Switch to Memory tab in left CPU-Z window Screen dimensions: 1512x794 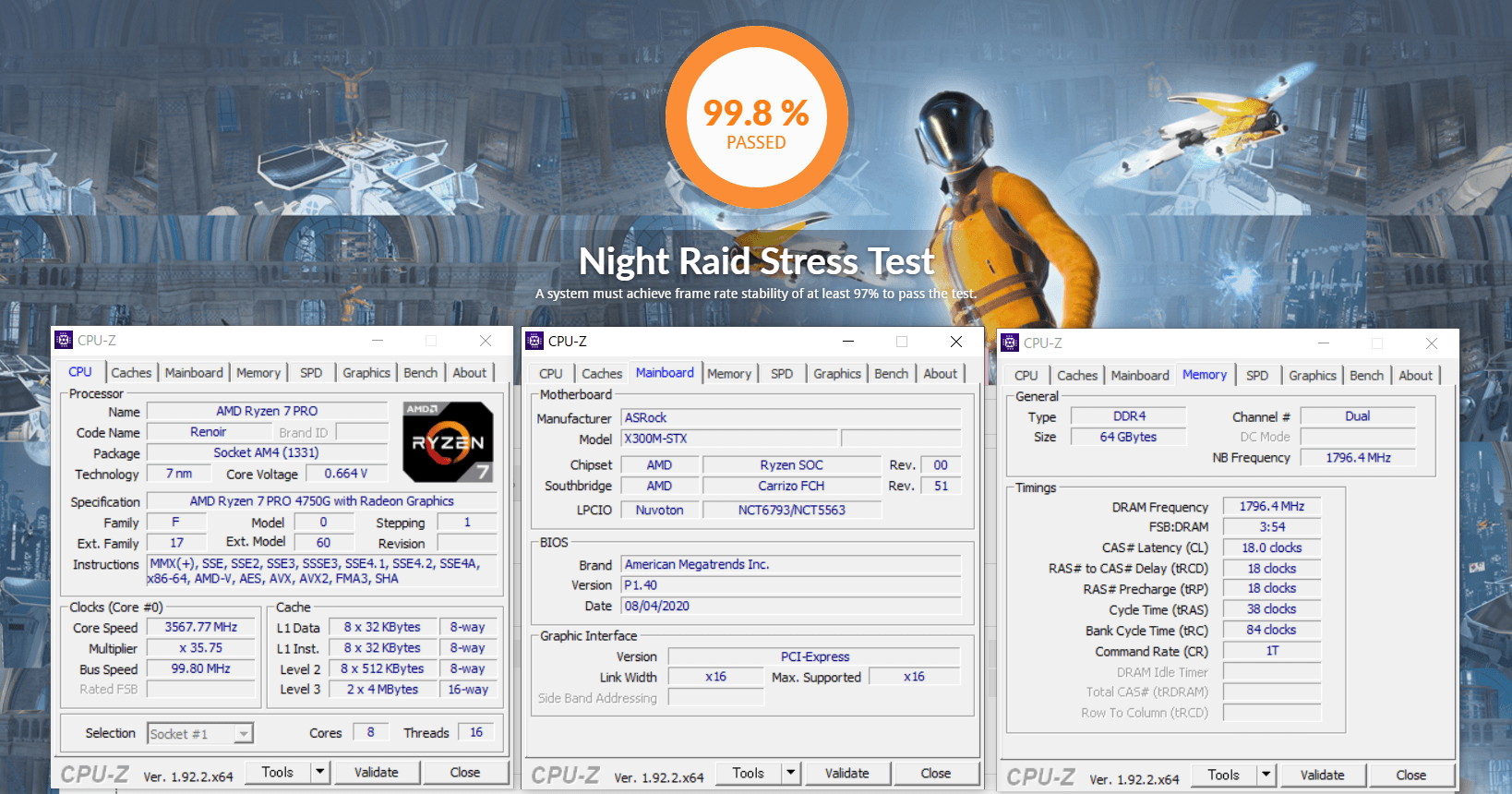tap(258, 372)
